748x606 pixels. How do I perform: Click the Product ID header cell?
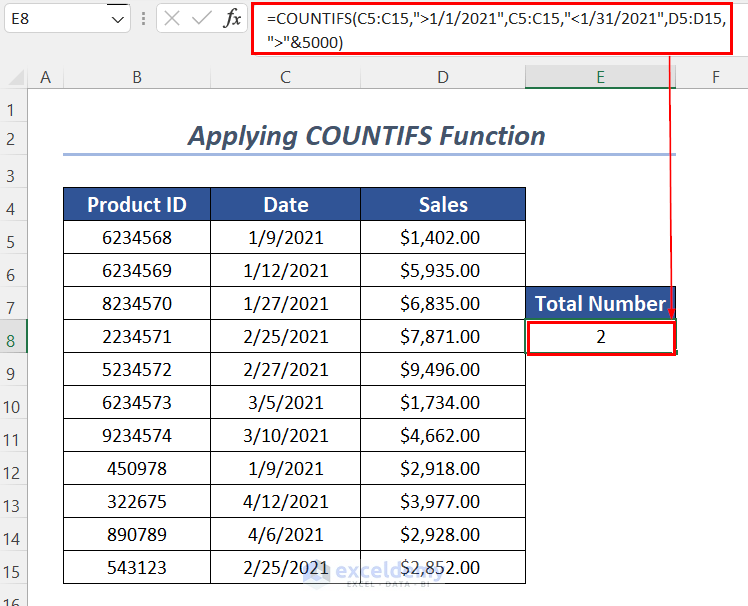pyautogui.click(x=137, y=205)
